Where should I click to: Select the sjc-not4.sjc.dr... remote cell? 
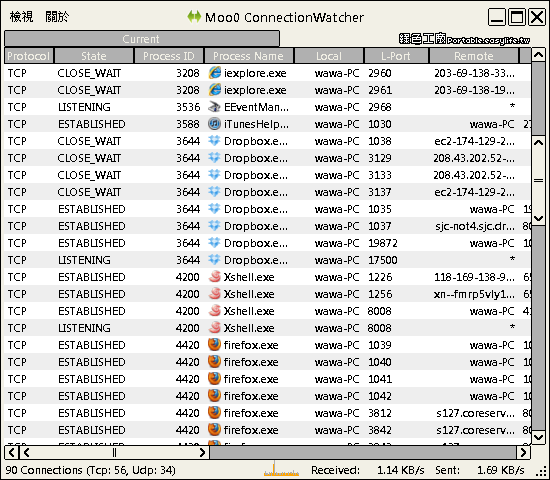(x=475, y=226)
